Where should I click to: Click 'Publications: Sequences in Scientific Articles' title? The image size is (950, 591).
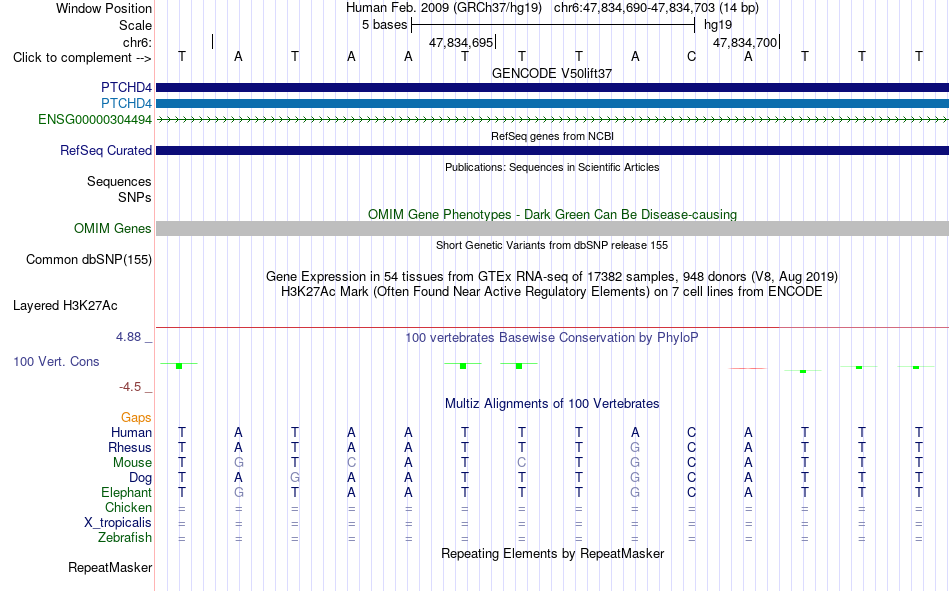(x=552, y=167)
